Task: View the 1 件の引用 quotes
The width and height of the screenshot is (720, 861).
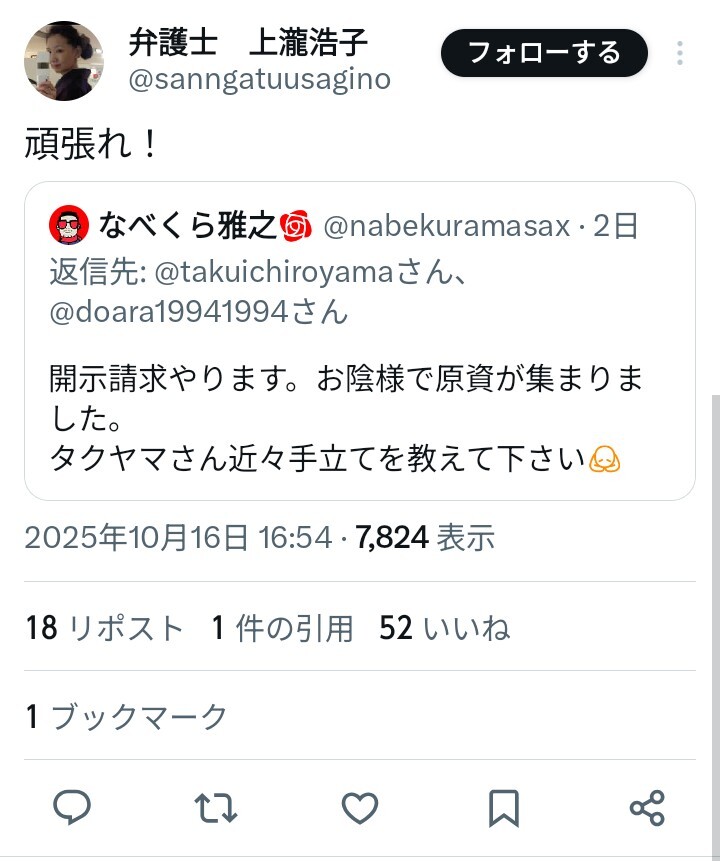Action: click(282, 627)
